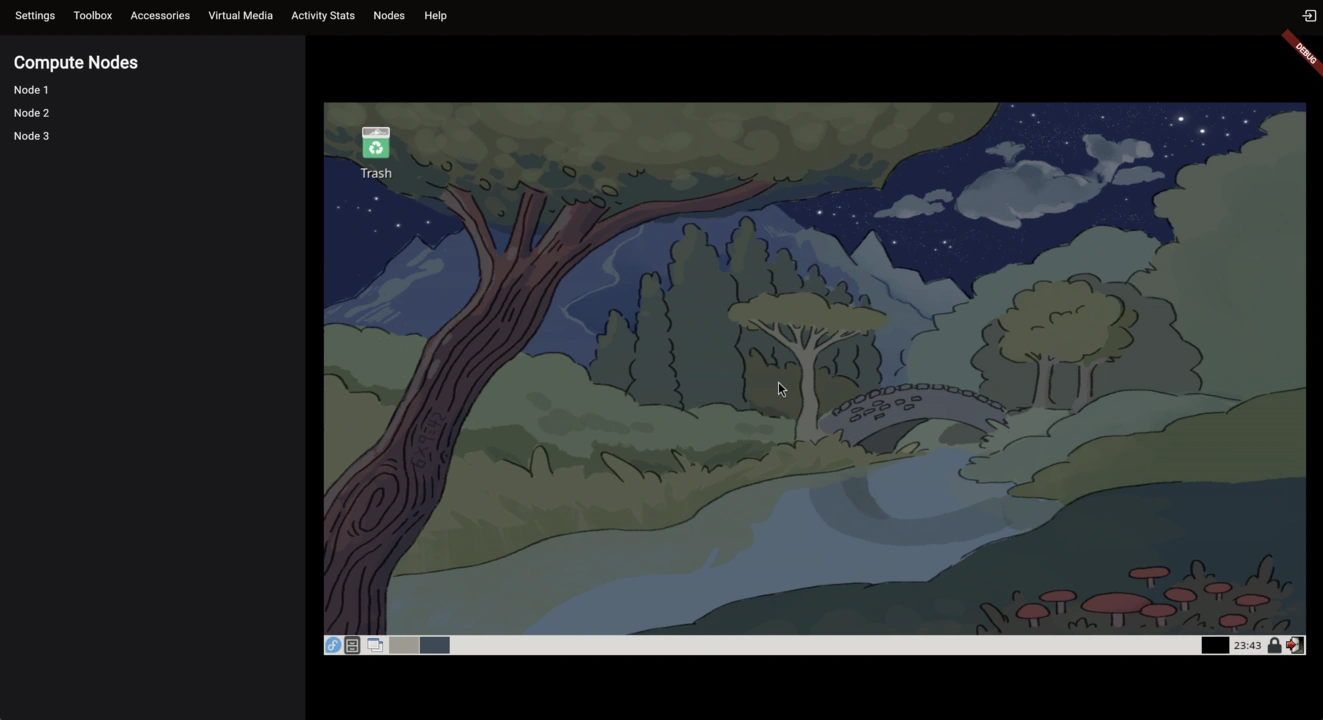Image resolution: width=1323 pixels, height=720 pixels.
Task: Click the 23:43 taskbar clock
Action: (x=1247, y=645)
